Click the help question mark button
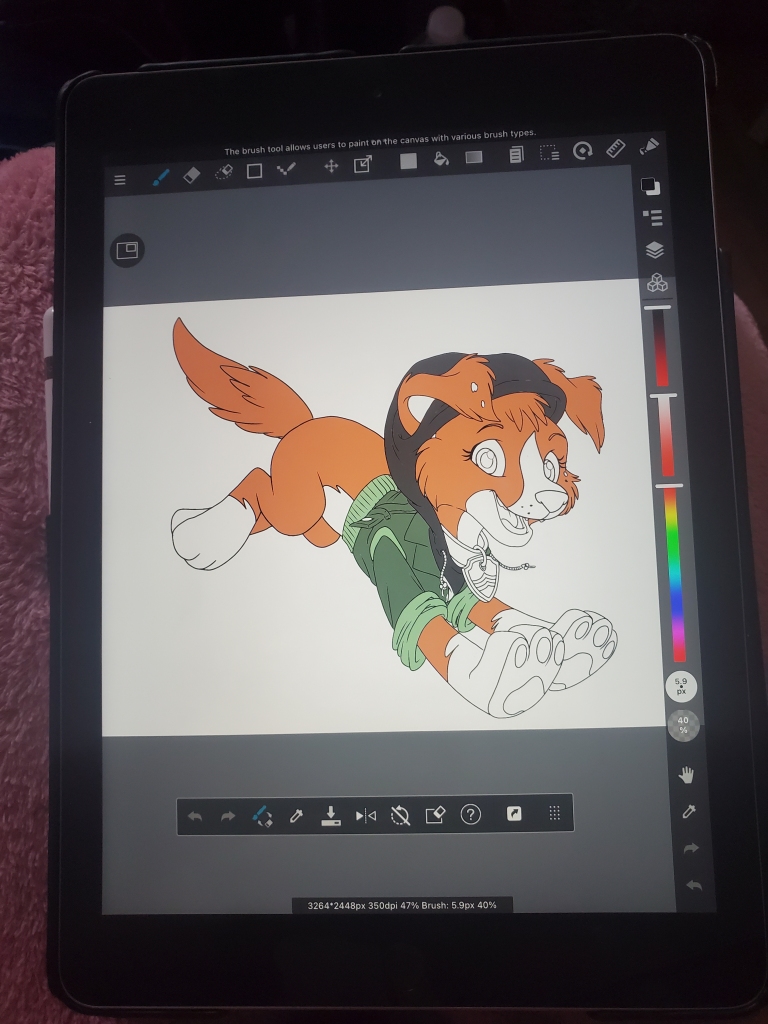This screenshot has width=768, height=1024. point(470,814)
